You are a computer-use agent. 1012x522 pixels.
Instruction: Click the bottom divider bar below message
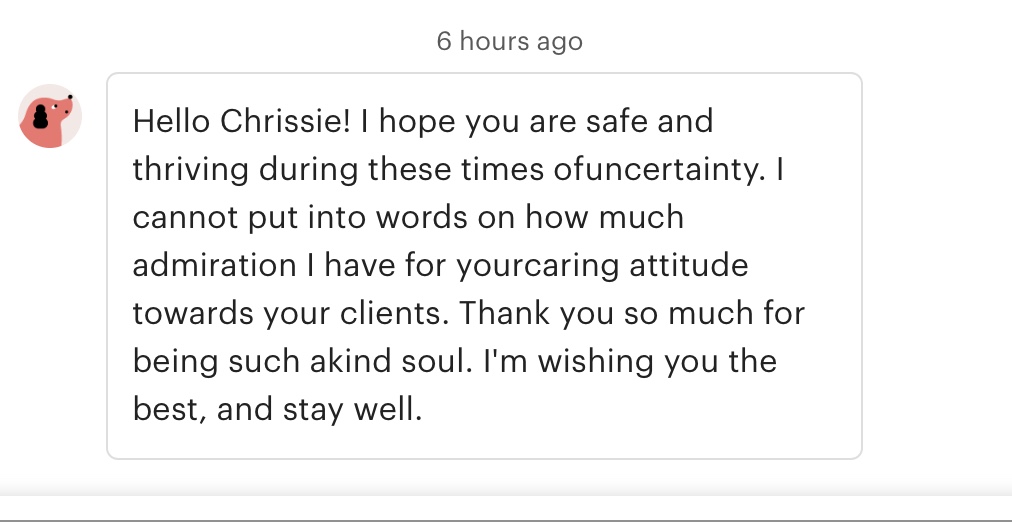click(x=506, y=508)
